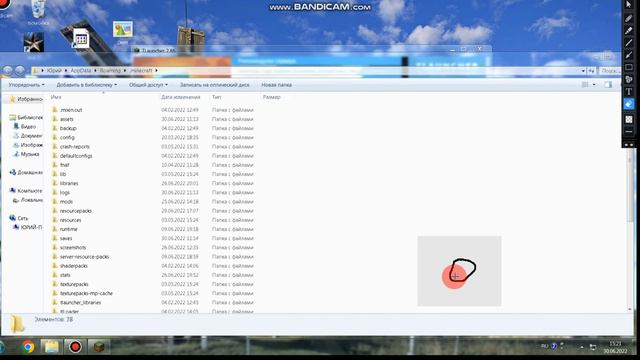
Task: Click the .minecraft breadcrumb segment
Action: click(141, 71)
